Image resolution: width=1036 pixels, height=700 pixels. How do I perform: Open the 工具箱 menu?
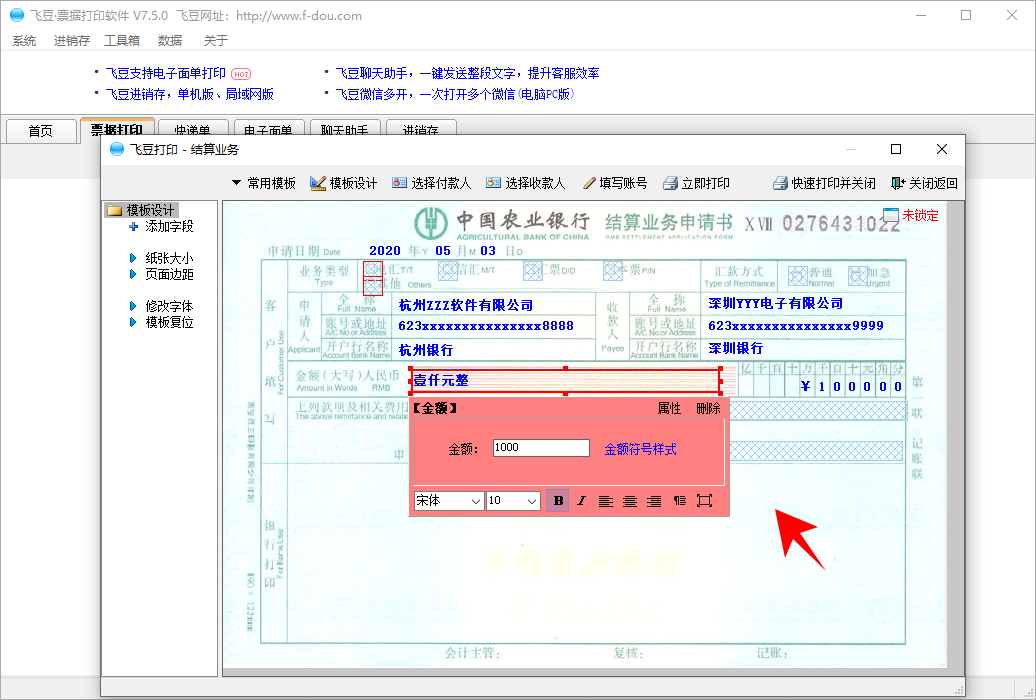click(122, 41)
